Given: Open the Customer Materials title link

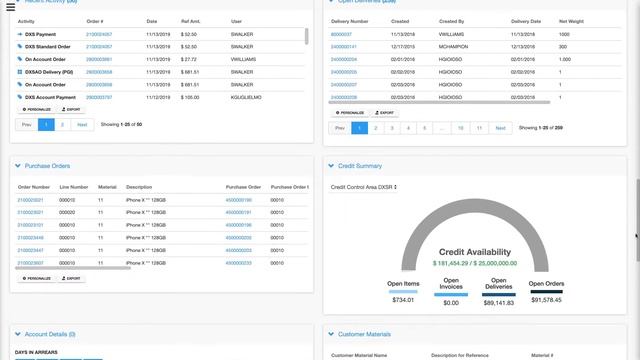Looking at the screenshot, I should pyautogui.click(x=364, y=334).
